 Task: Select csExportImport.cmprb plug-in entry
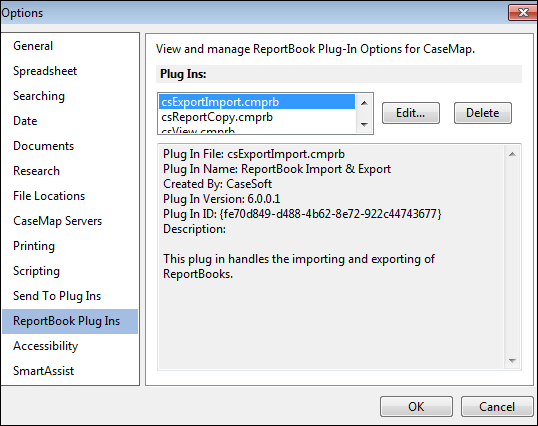[x=257, y=102]
